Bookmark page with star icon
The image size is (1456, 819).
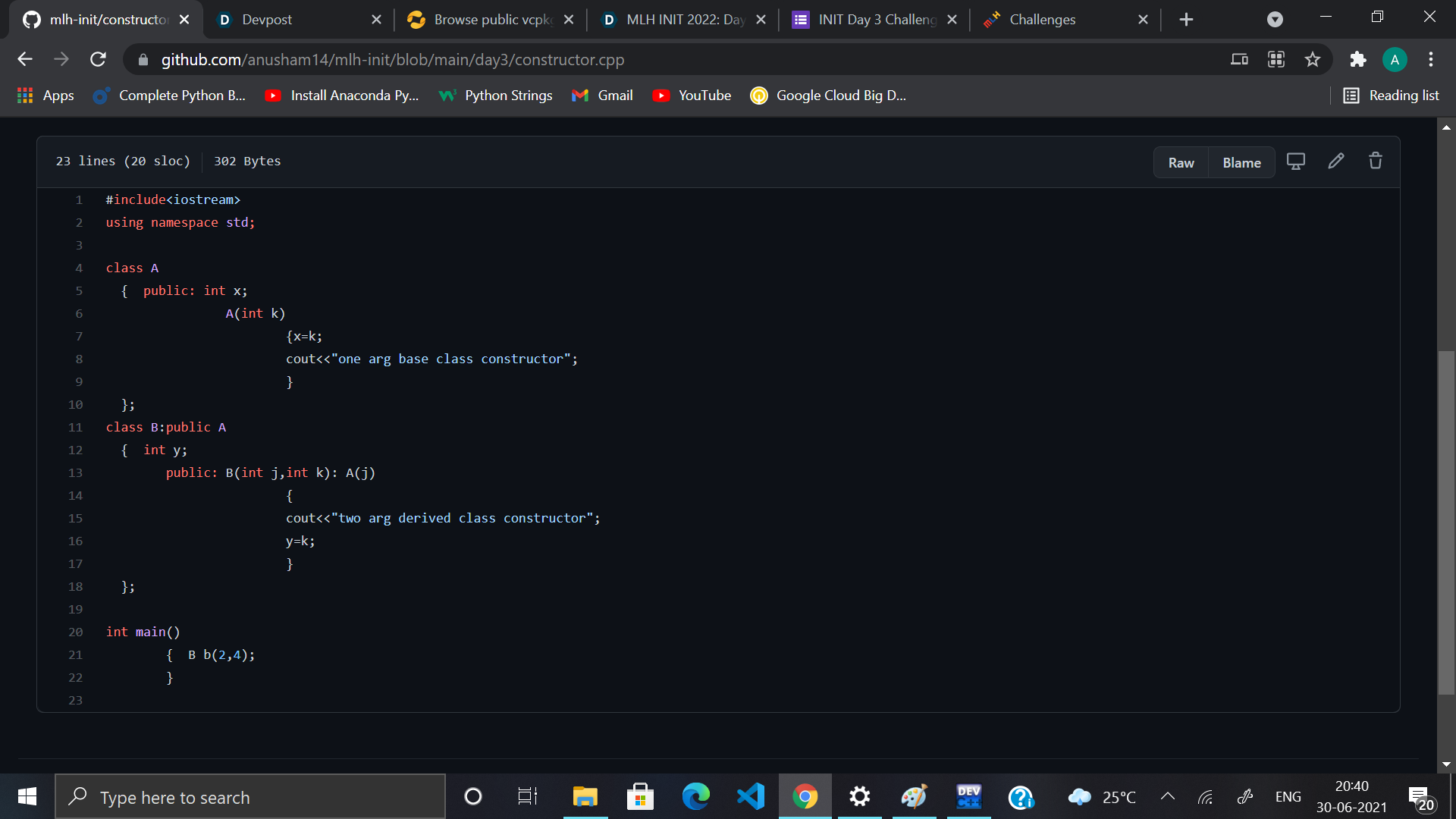[1313, 59]
